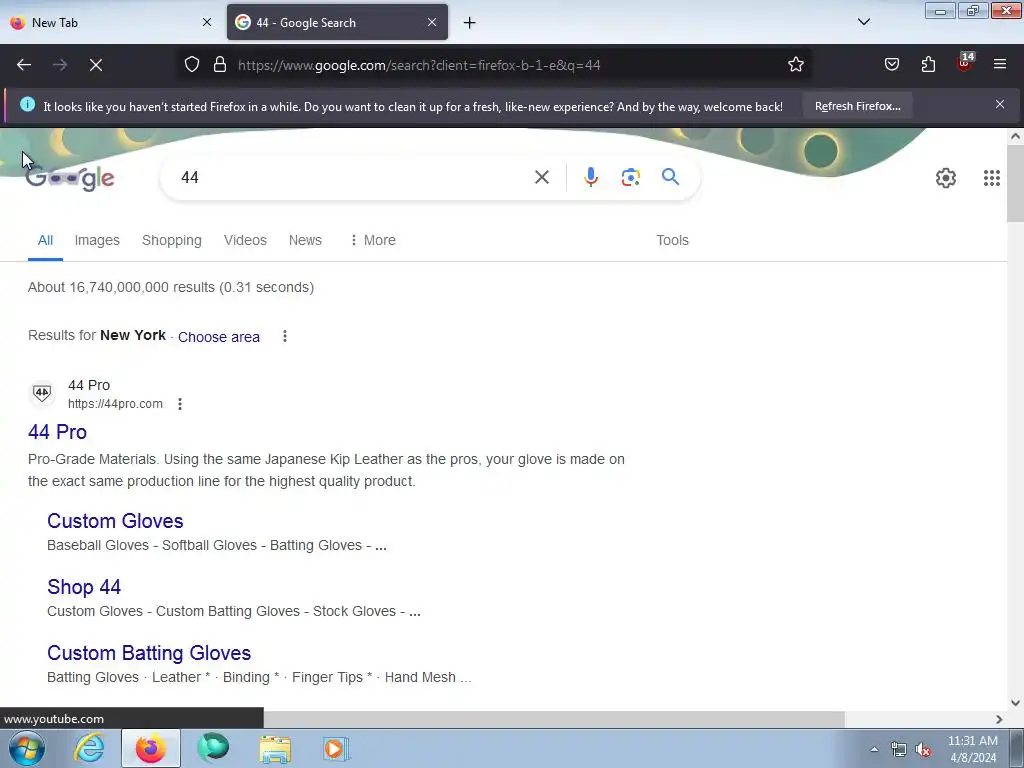The height and width of the screenshot is (768, 1024).
Task: Switch to the News results tab
Action: click(x=305, y=240)
